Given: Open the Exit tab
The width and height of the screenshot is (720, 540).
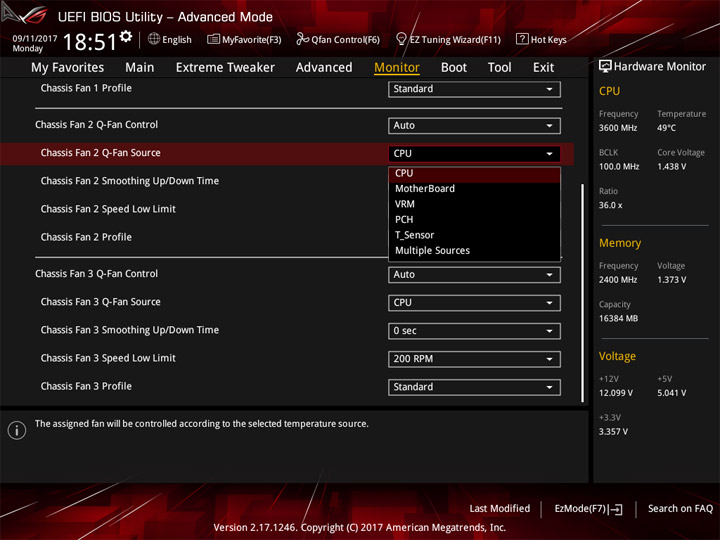Looking at the screenshot, I should tap(543, 68).
